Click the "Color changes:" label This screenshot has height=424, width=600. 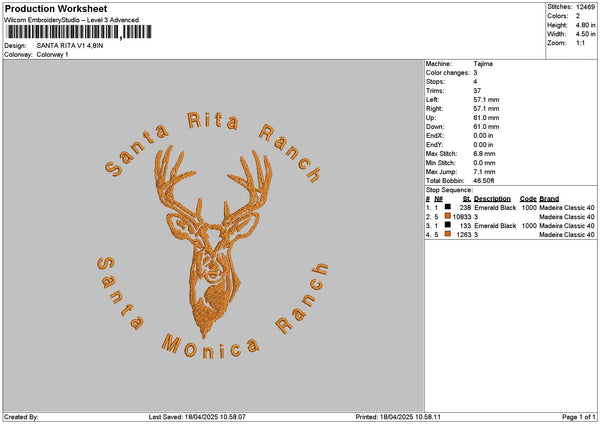[x=448, y=73]
